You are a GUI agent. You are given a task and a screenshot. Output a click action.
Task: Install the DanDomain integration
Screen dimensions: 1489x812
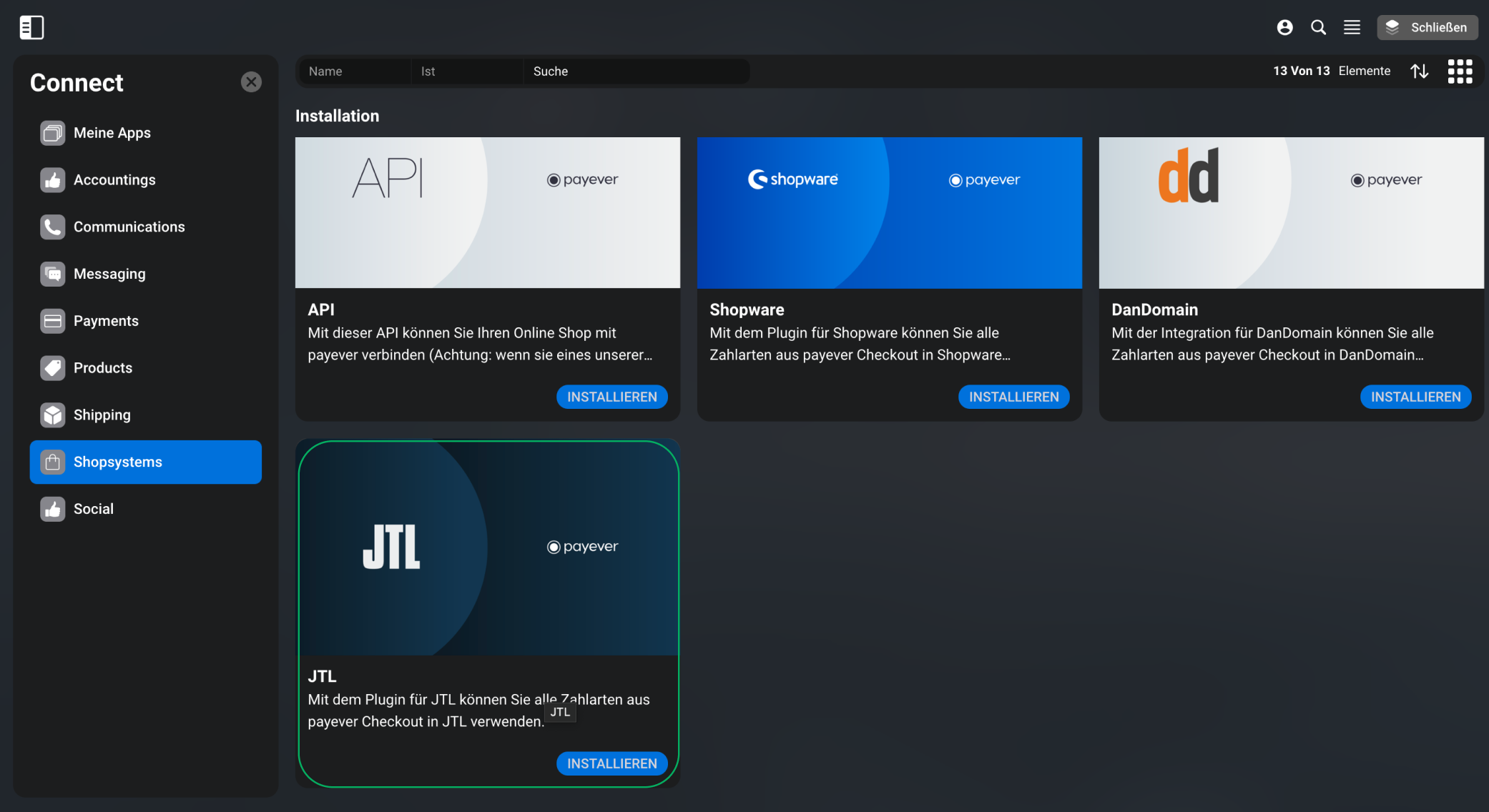pos(1415,397)
